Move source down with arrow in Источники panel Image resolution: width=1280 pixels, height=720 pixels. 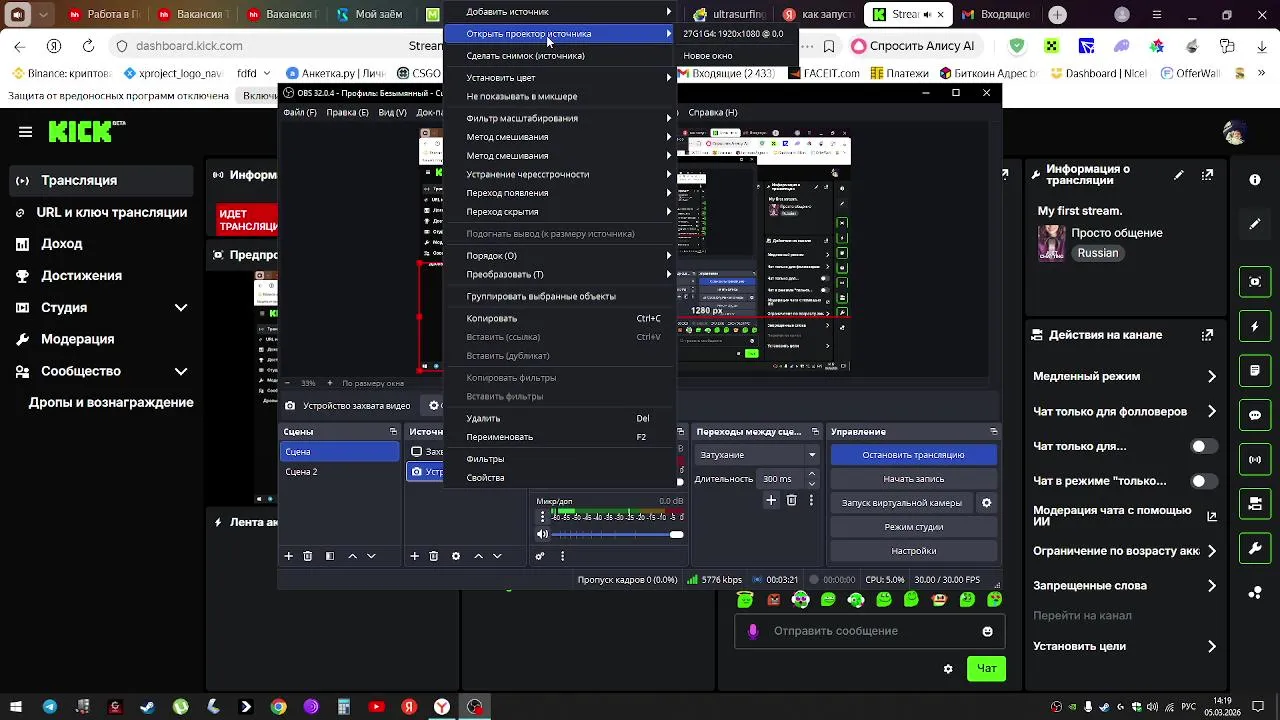coord(497,556)
